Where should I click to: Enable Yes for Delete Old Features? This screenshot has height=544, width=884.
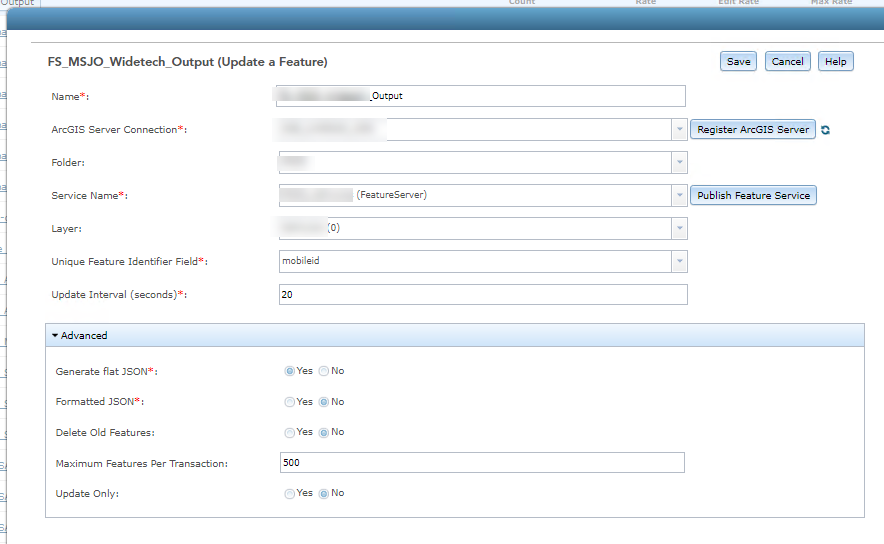point(290,433)
